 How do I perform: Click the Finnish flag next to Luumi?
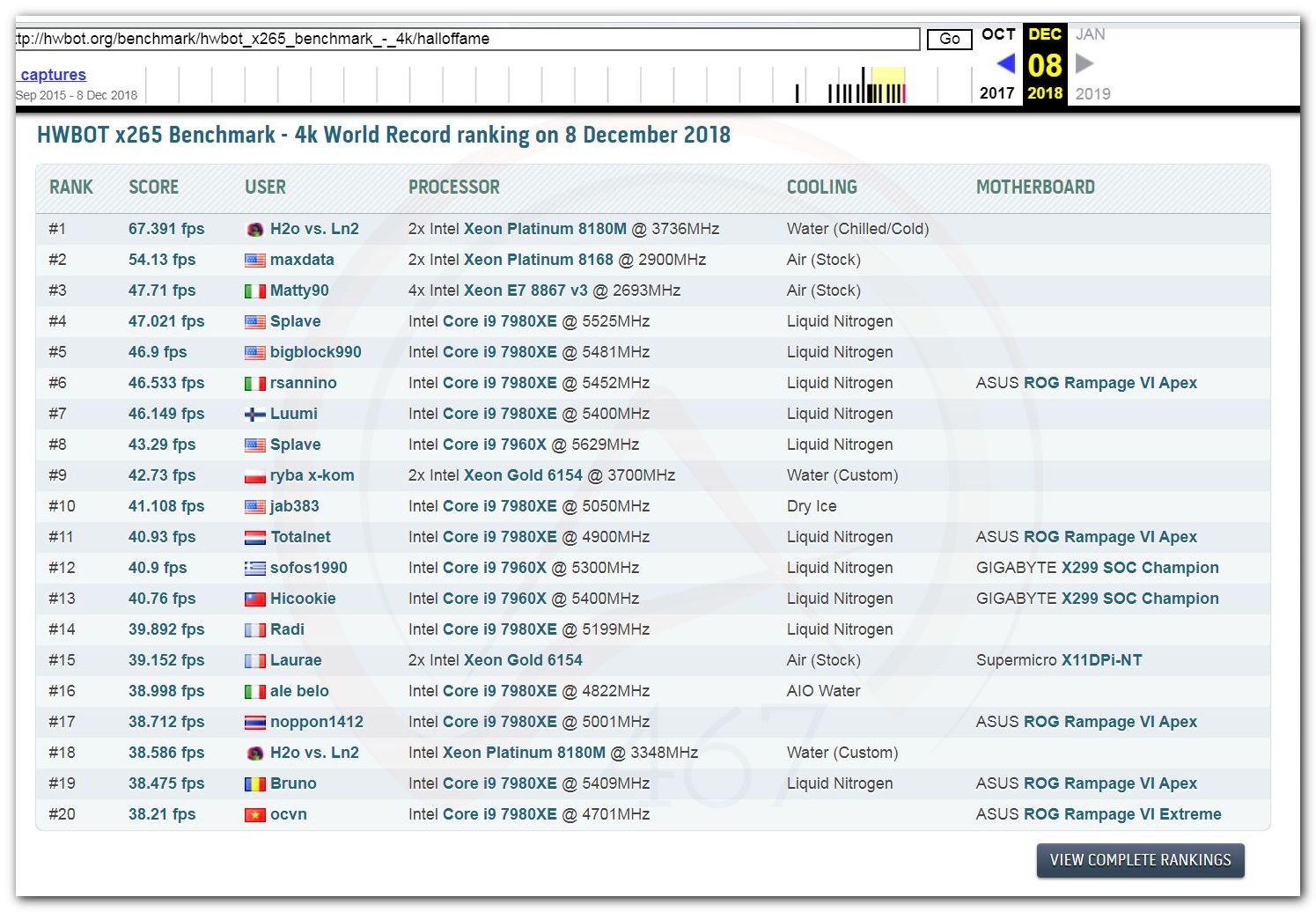(x=254, y=415)
